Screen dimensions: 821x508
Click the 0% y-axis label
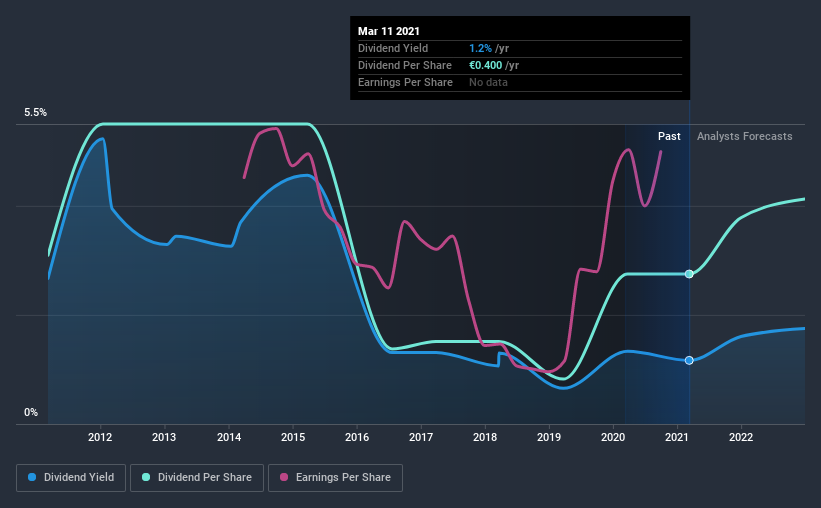(x=31, y=413)
